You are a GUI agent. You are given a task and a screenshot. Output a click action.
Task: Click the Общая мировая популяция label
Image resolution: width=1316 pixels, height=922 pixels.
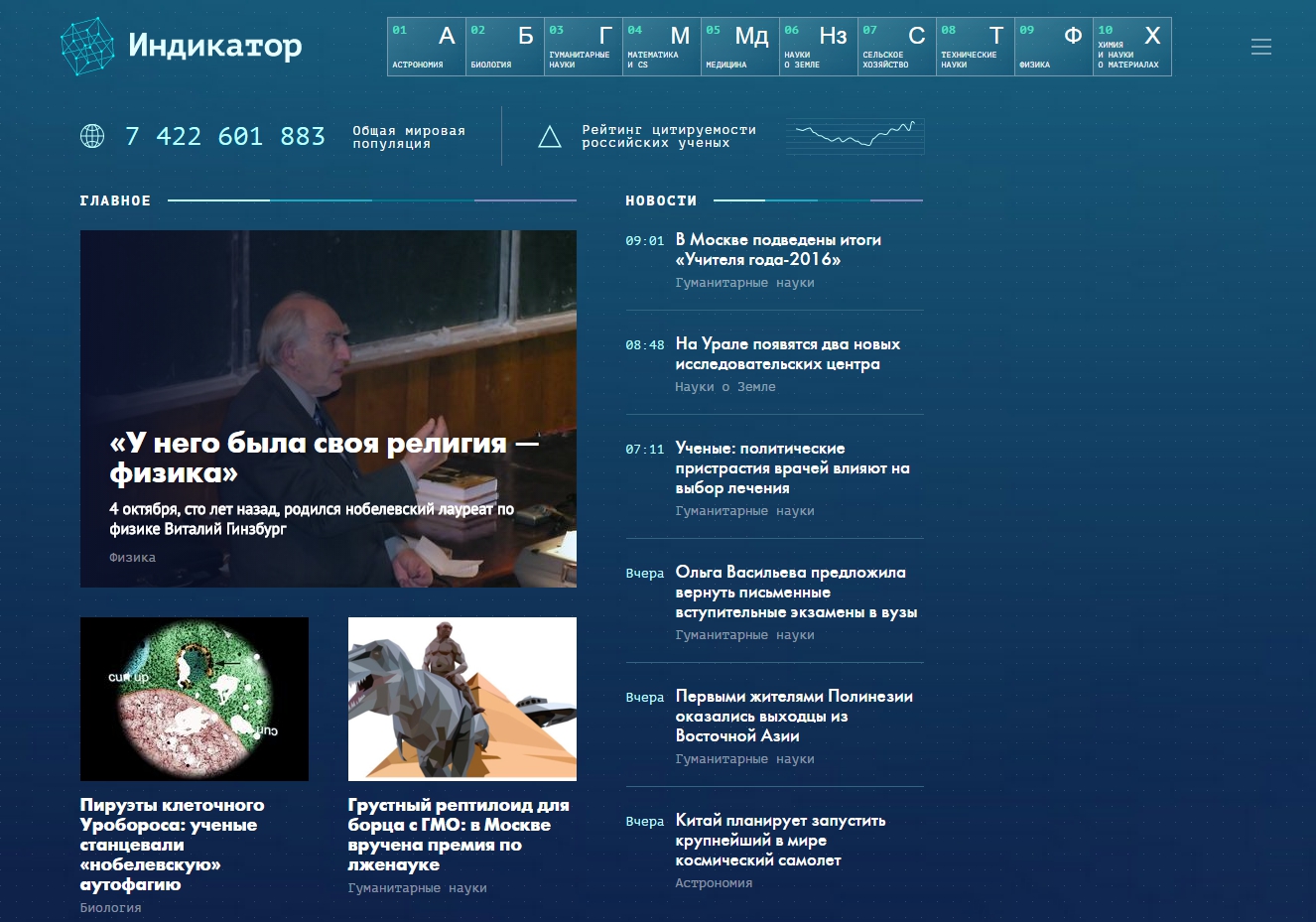coord(409,137)
